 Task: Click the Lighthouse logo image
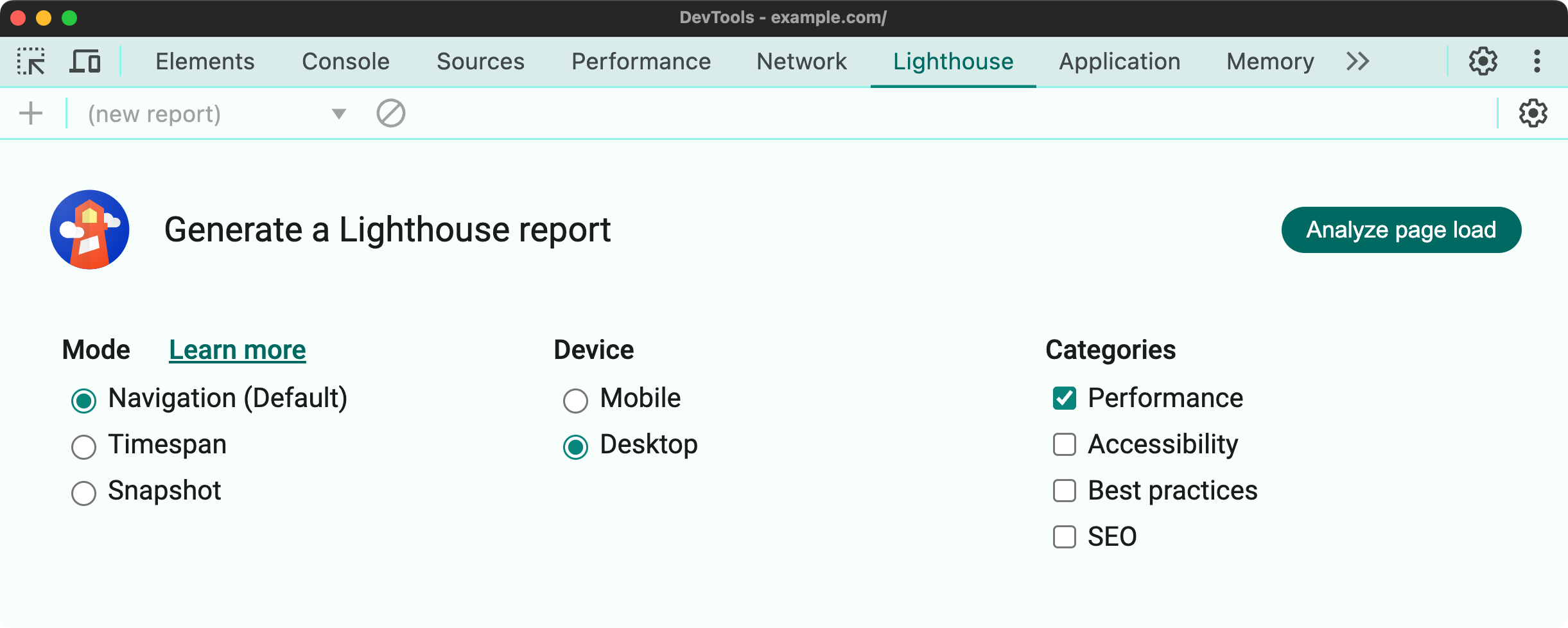(90, 229)
